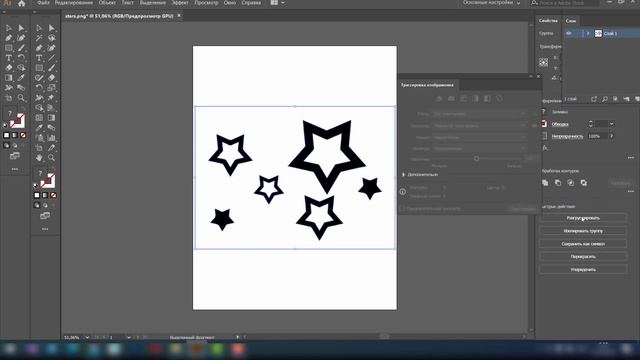Enable Draw Normal mode in the second toolbar
Viewport: 640px width, 360px height.
point(37,205)
